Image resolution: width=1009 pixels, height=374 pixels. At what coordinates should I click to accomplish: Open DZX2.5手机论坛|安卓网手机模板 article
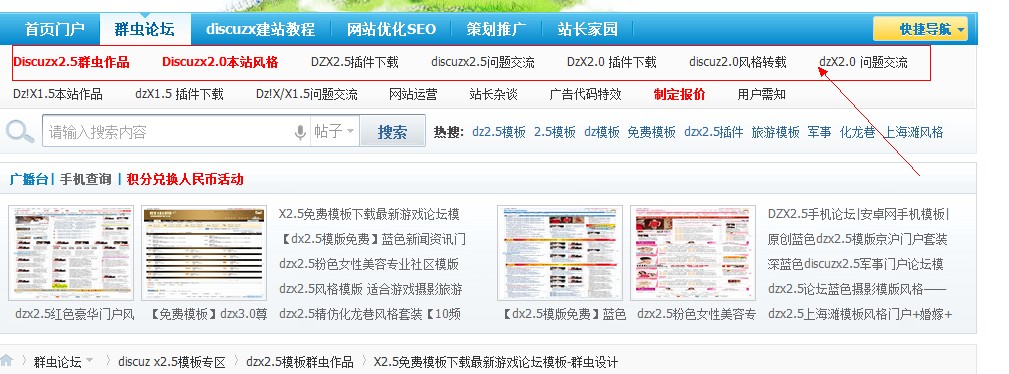pos(858,214)
